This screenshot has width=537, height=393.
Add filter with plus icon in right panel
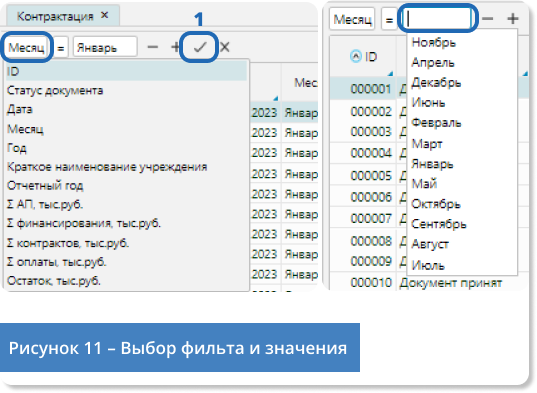click(513, 18)
